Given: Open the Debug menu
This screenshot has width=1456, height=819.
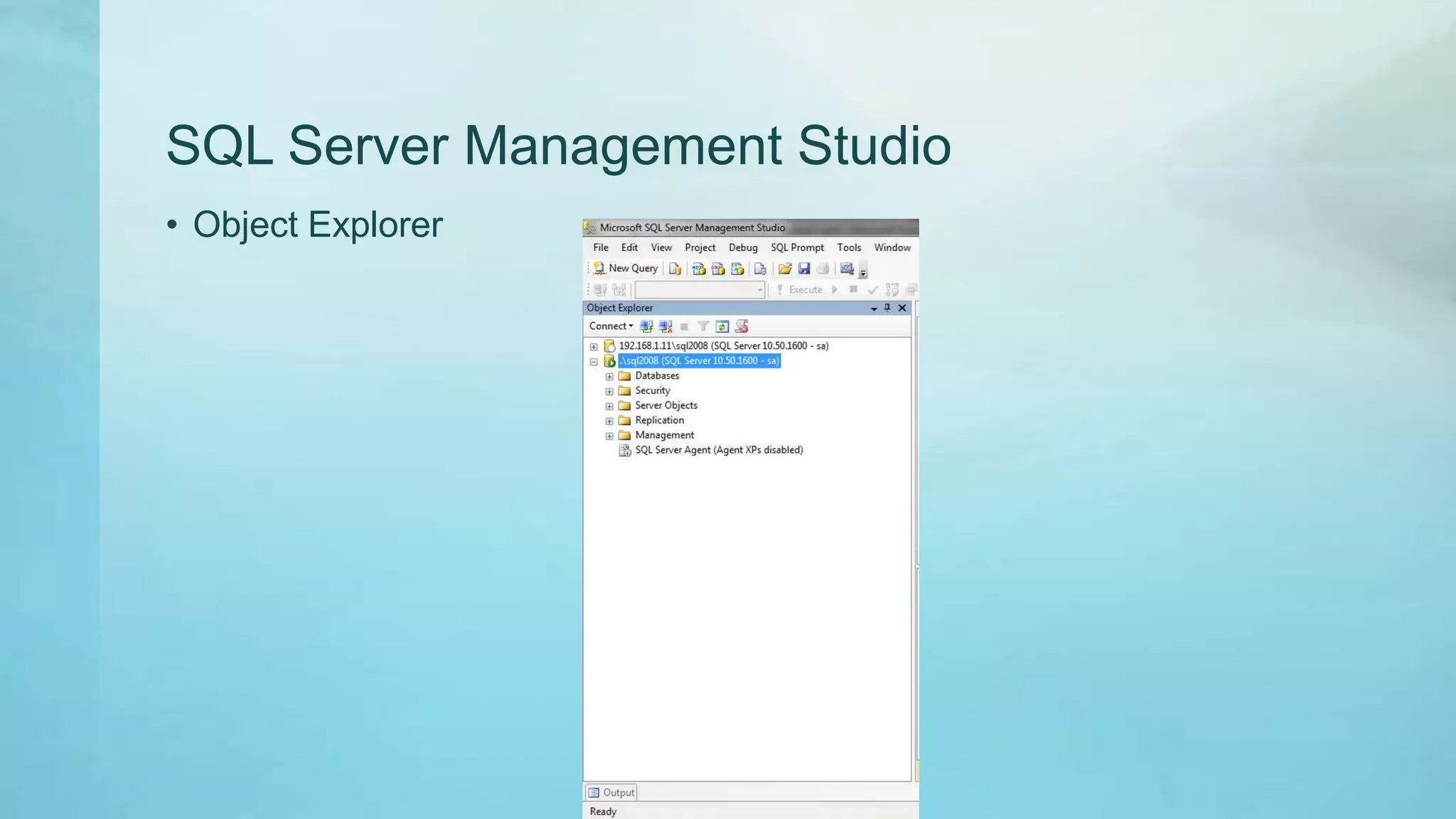Looking at the screenshot, I should tap(743, 248).
